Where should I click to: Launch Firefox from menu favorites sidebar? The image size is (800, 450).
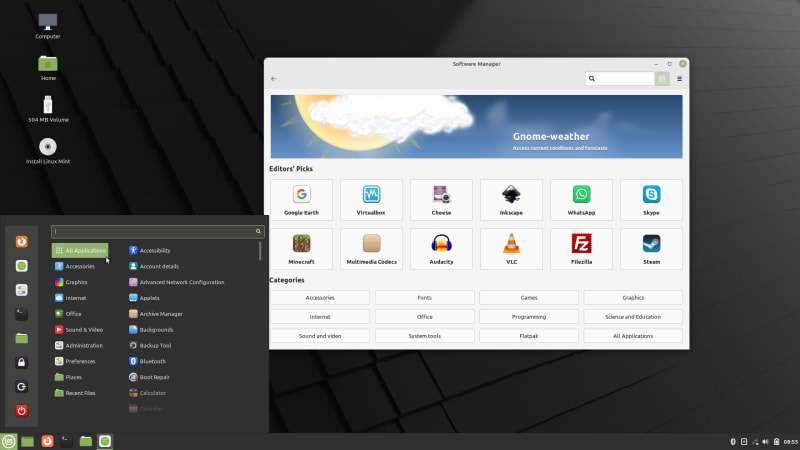tap(21, 241)
